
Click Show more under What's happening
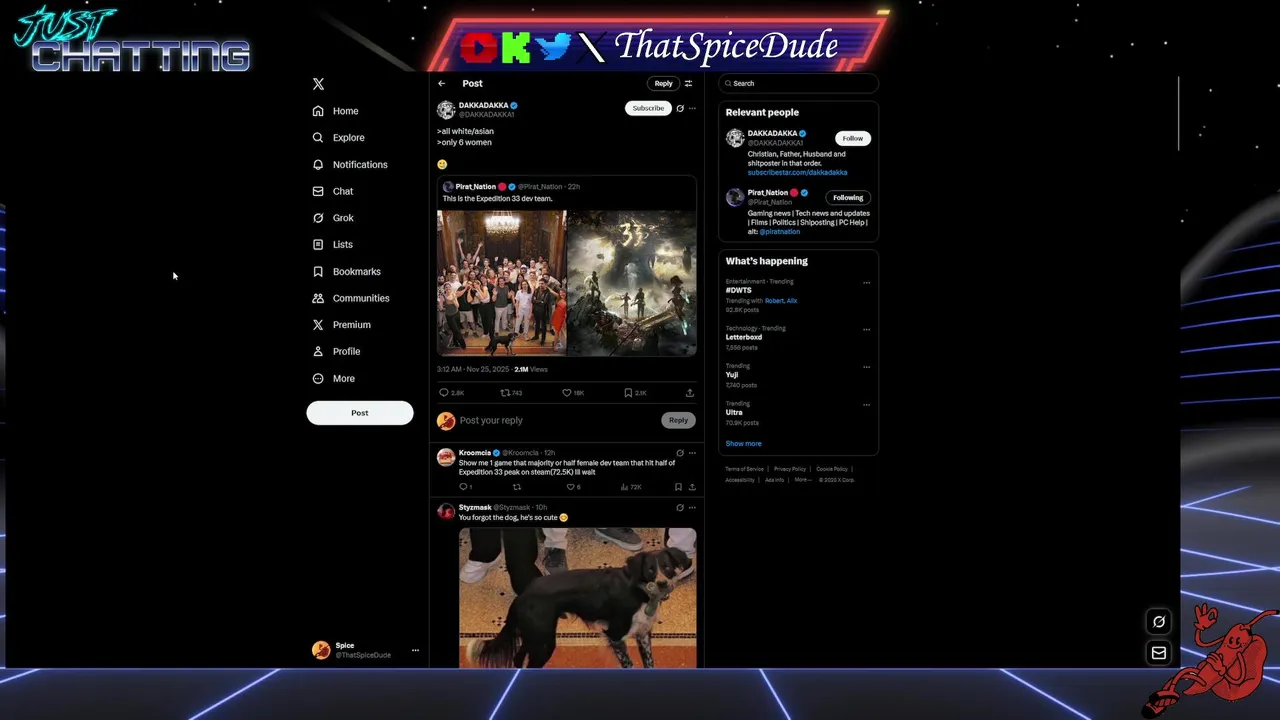click(743, 444)
